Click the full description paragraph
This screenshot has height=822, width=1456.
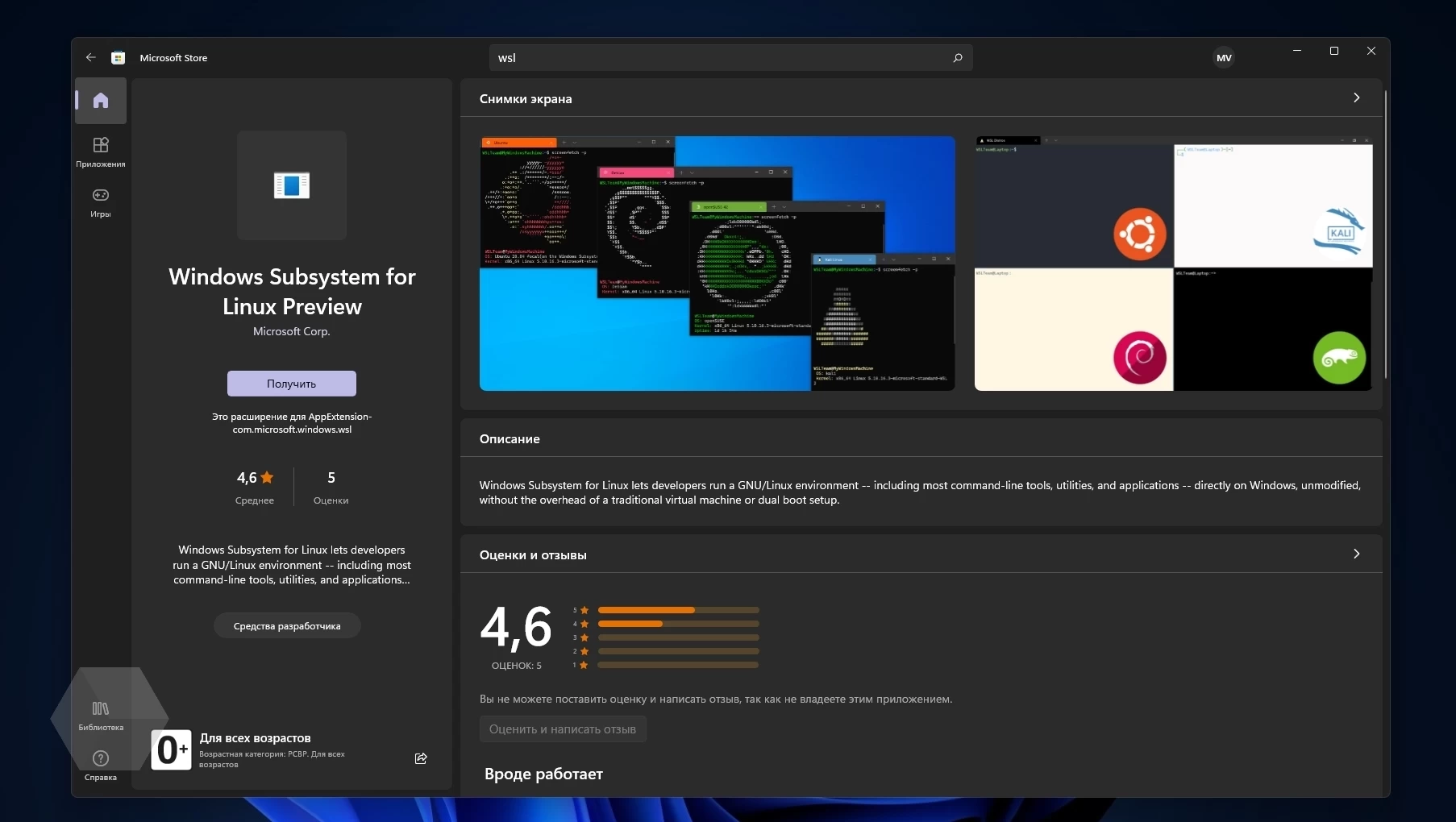(x=920, y=492)
